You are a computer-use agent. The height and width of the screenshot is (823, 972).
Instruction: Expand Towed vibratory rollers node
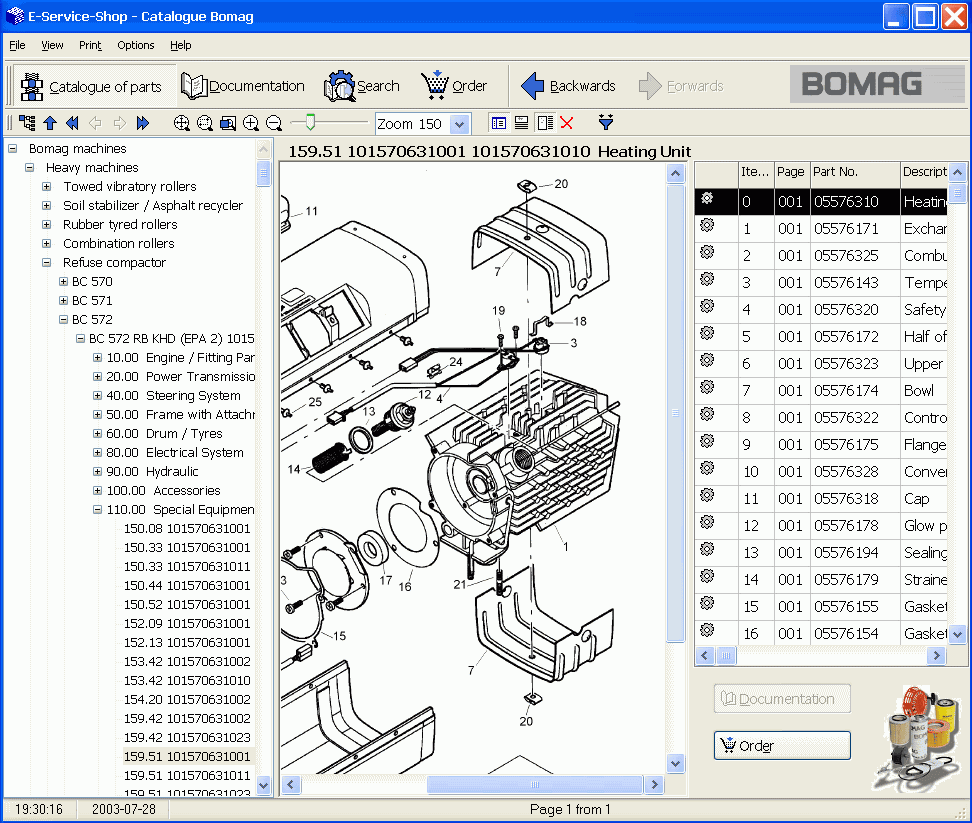click(46, 187)
